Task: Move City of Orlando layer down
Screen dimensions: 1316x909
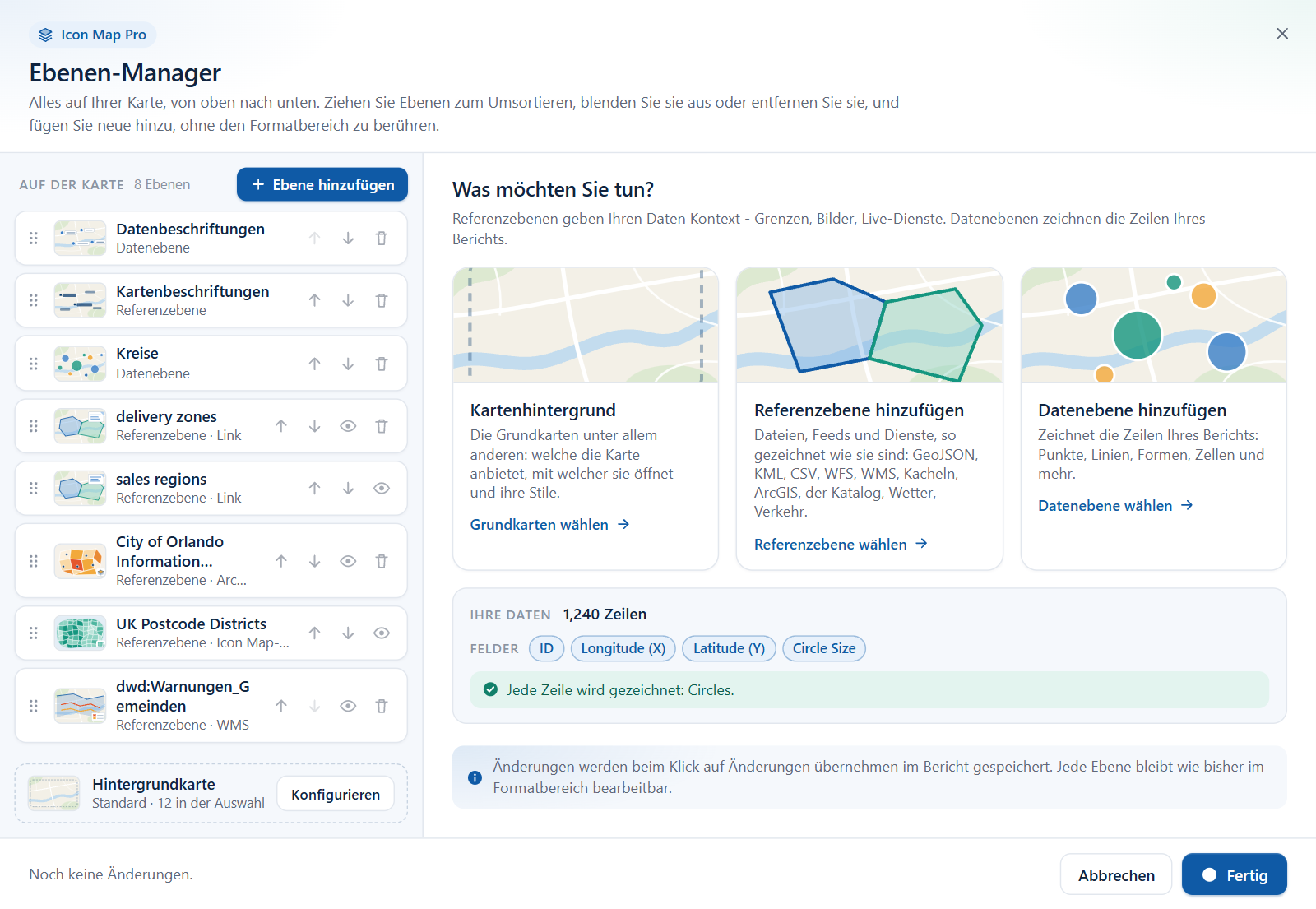Action: [314, 561]
